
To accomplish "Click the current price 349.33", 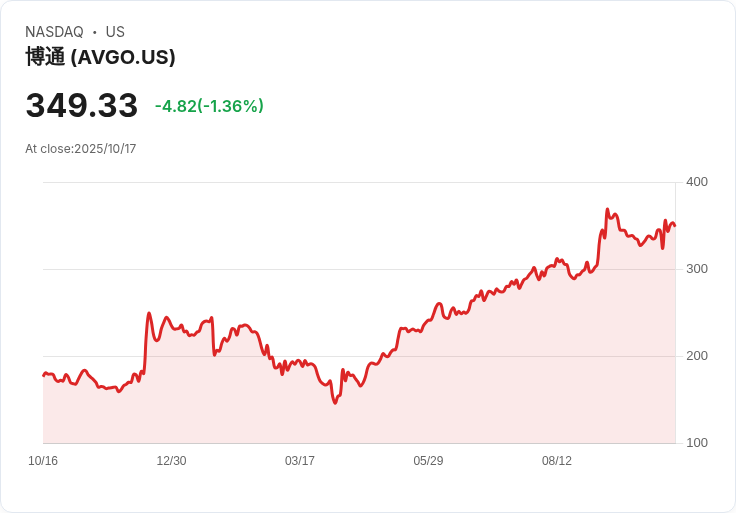I will coord(82,105).
